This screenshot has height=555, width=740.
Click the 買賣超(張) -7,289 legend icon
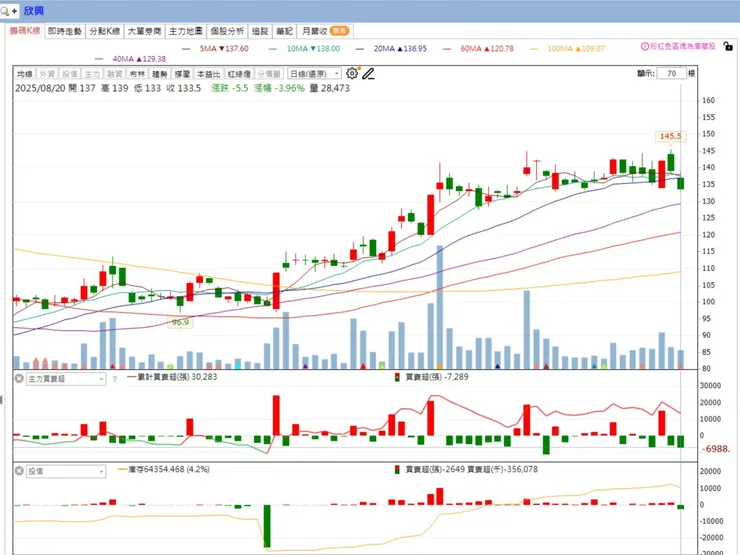click(397, 377)
